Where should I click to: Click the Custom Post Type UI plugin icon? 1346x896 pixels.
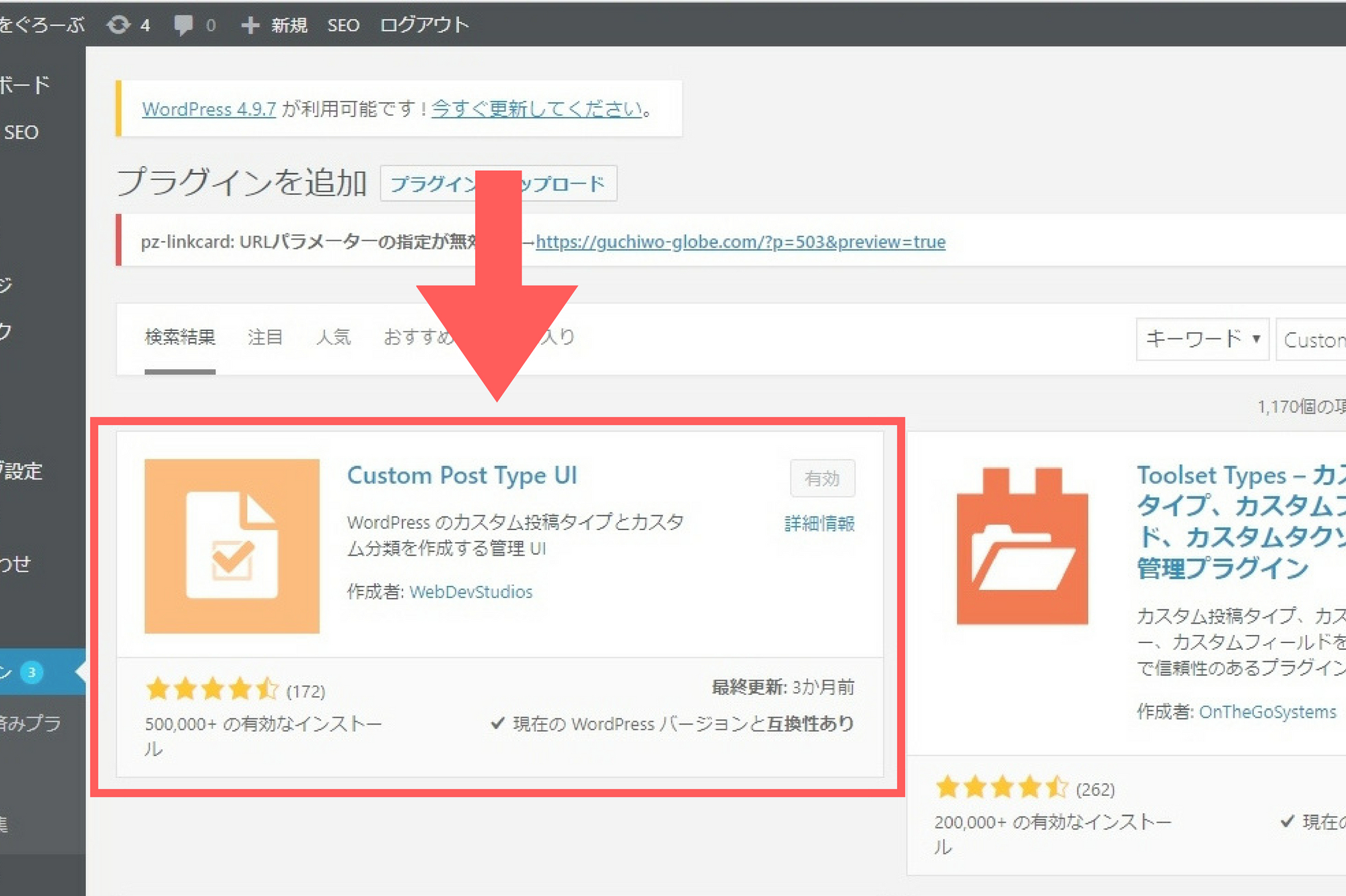[x=232, y=546]
